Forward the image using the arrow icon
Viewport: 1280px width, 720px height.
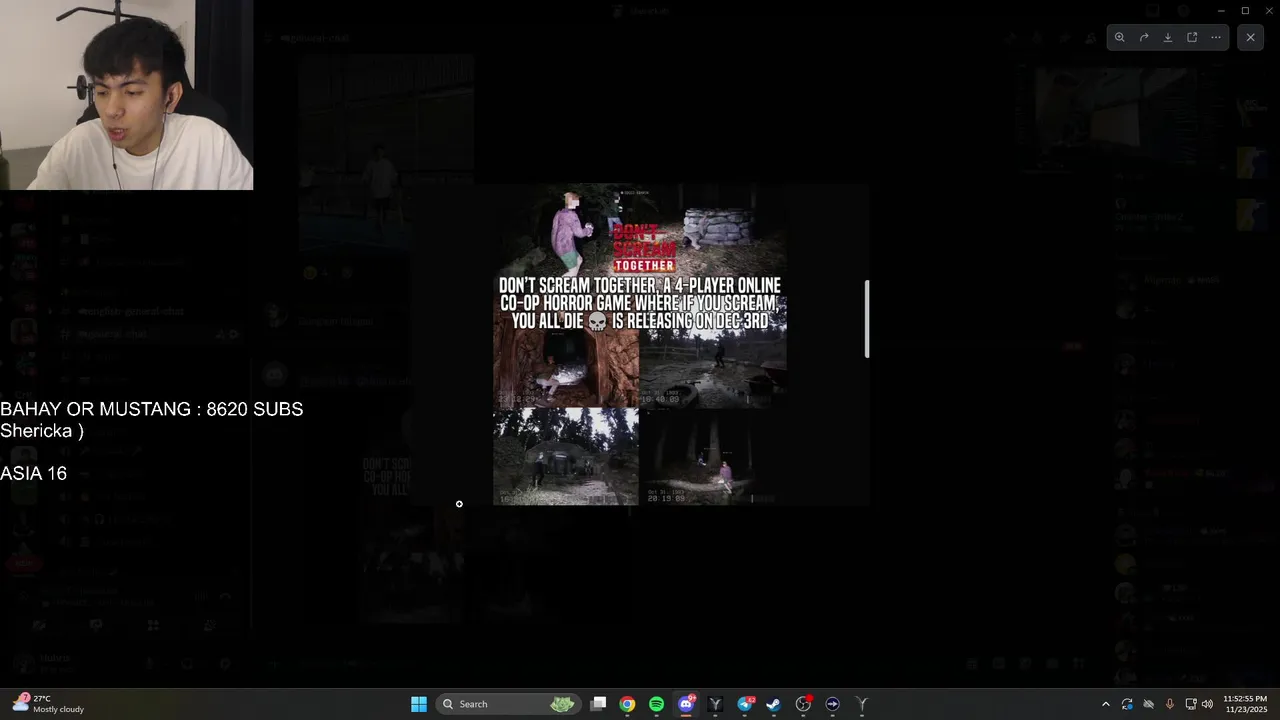coord(1144,37)
